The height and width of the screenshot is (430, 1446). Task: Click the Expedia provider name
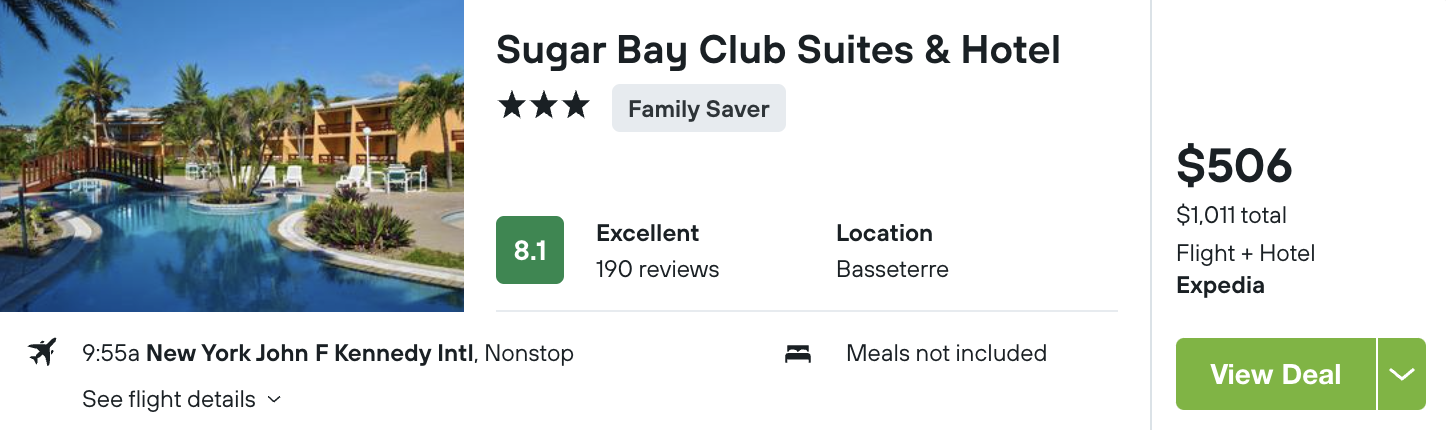point(1220,285)
